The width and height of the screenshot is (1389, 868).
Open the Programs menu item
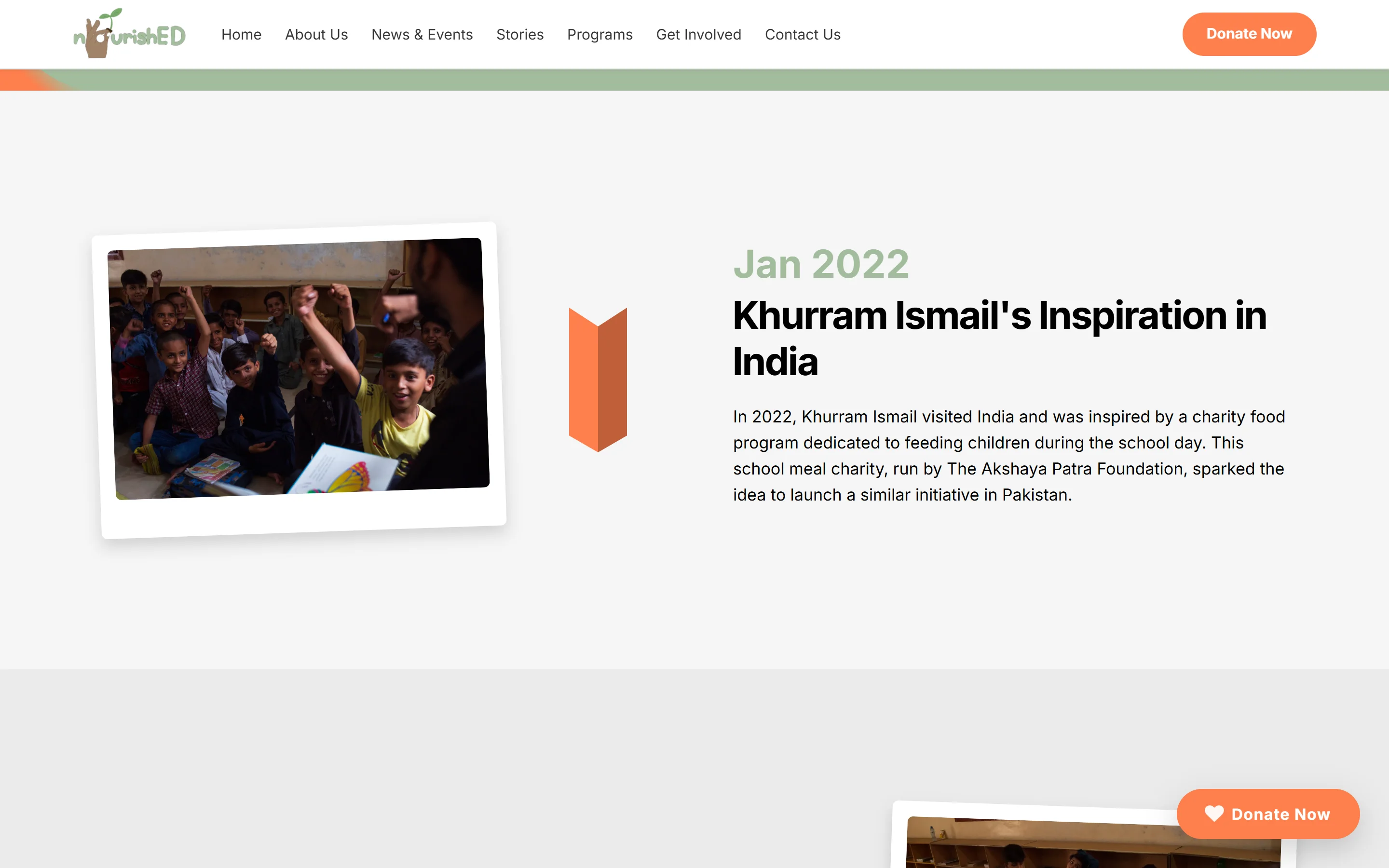[600, 34]
